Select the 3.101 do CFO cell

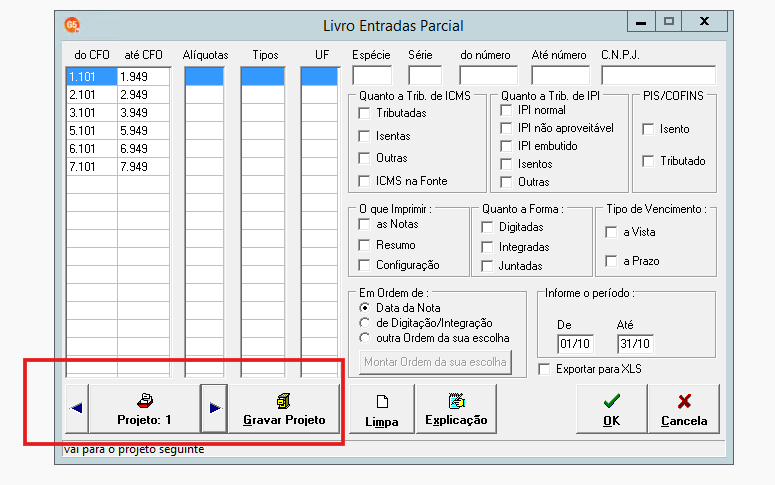point(92,113)
